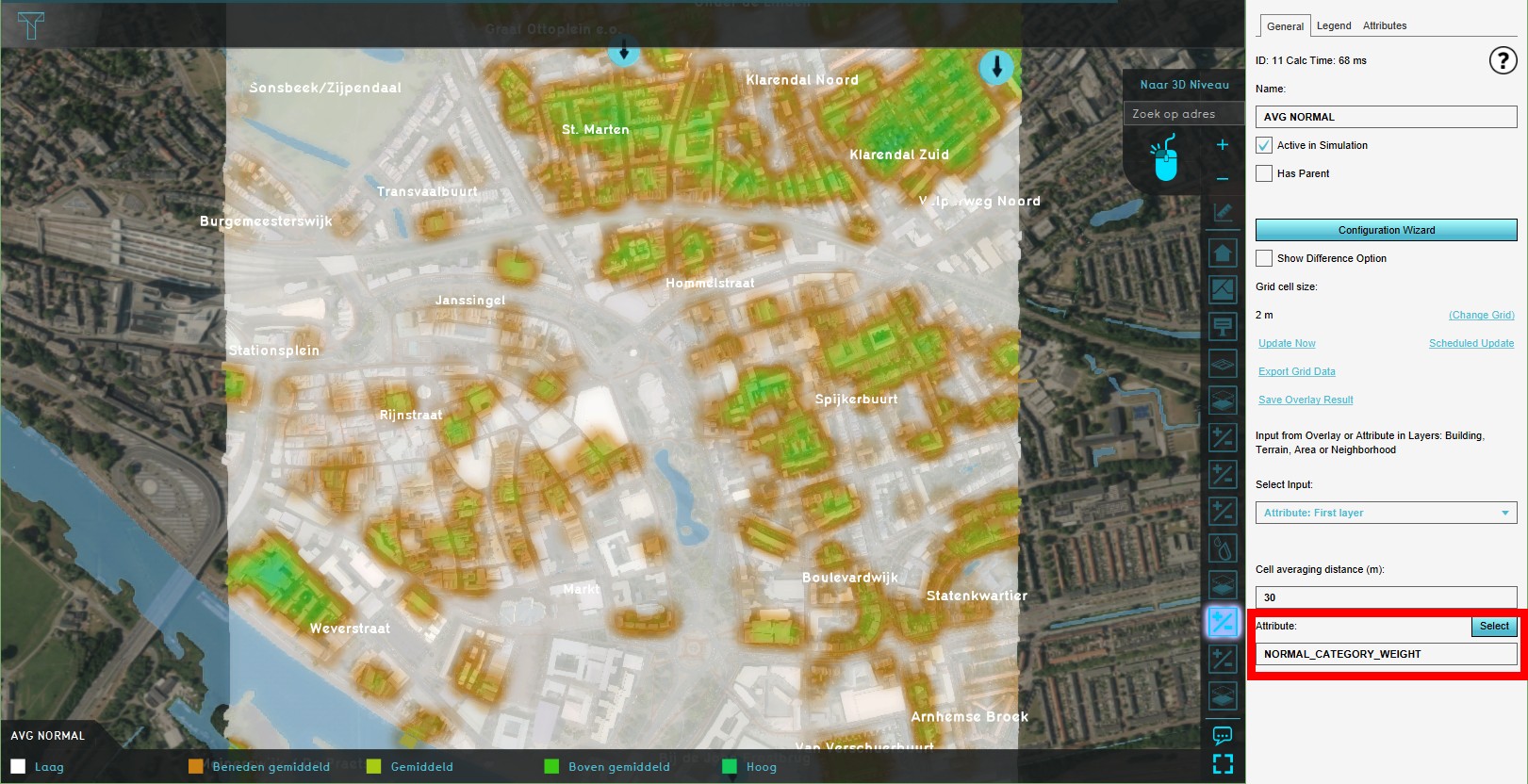Screen dimensions: 1528x784
Task: Enable the Has Parent checkbox
Action: [x=1264, y=173]
